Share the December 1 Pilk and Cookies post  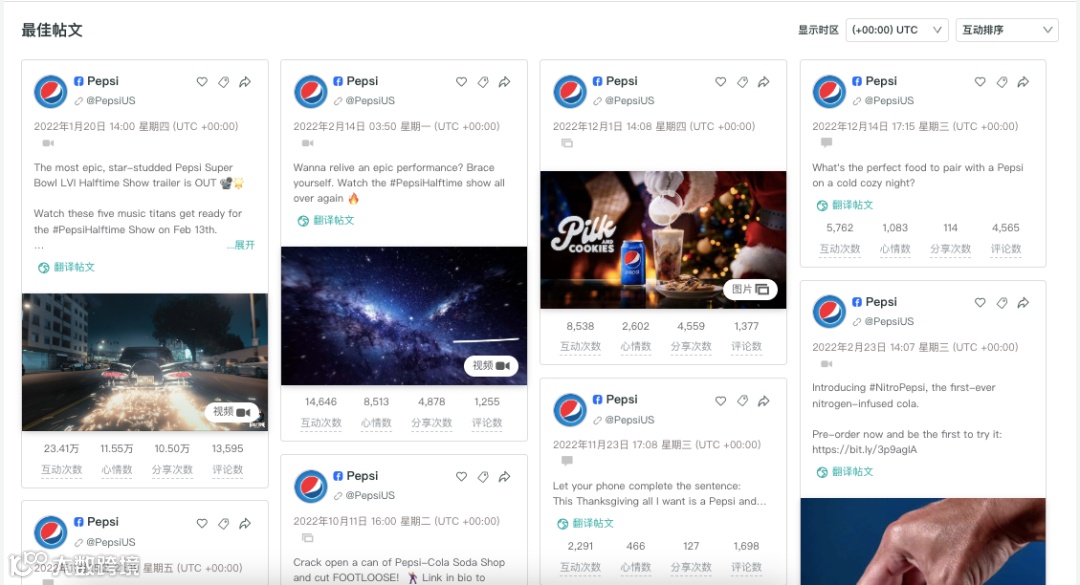[764, 82]
